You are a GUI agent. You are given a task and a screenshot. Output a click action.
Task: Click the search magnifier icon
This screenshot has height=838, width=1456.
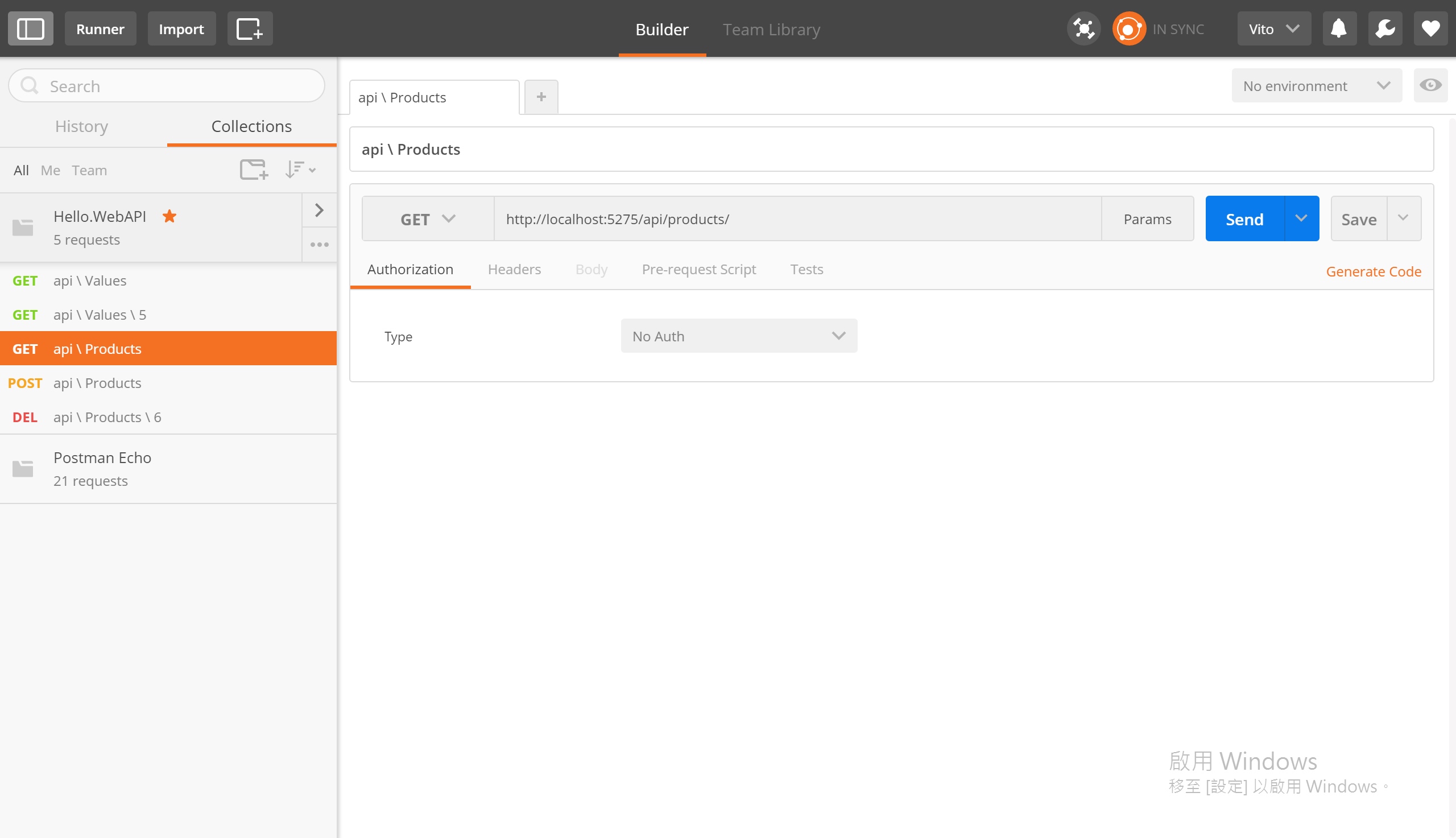pyautogui.click(x=30, y=86)
